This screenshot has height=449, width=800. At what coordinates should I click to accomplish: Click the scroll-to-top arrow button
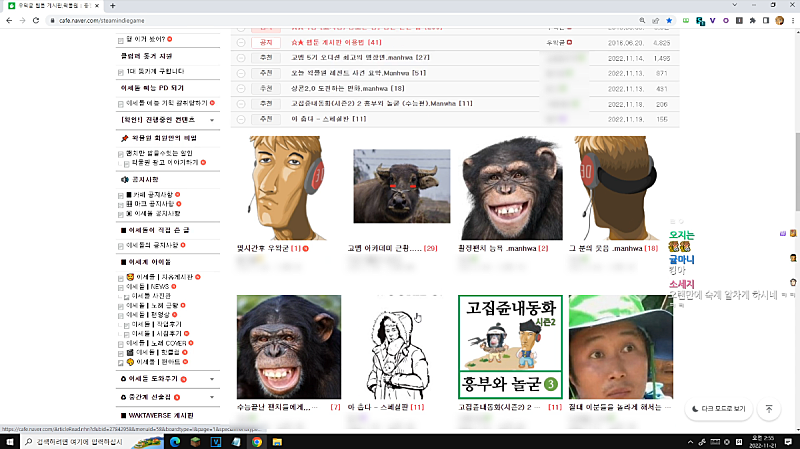click(768, 408)
